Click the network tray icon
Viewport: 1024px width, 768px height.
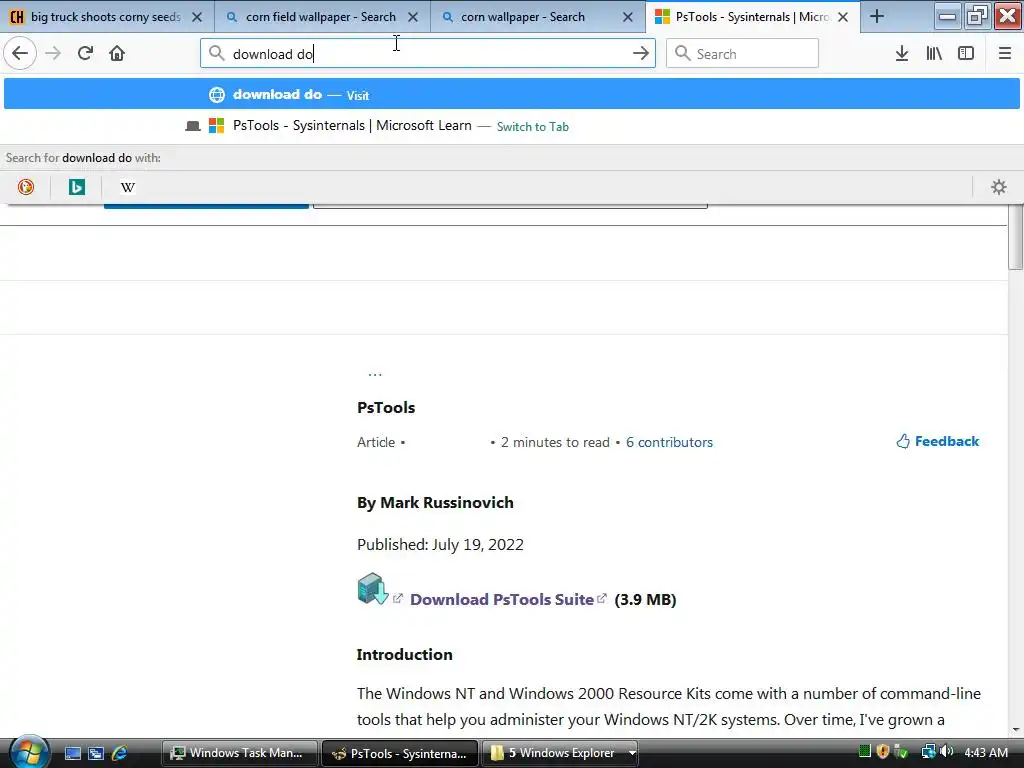click(928, 752)
